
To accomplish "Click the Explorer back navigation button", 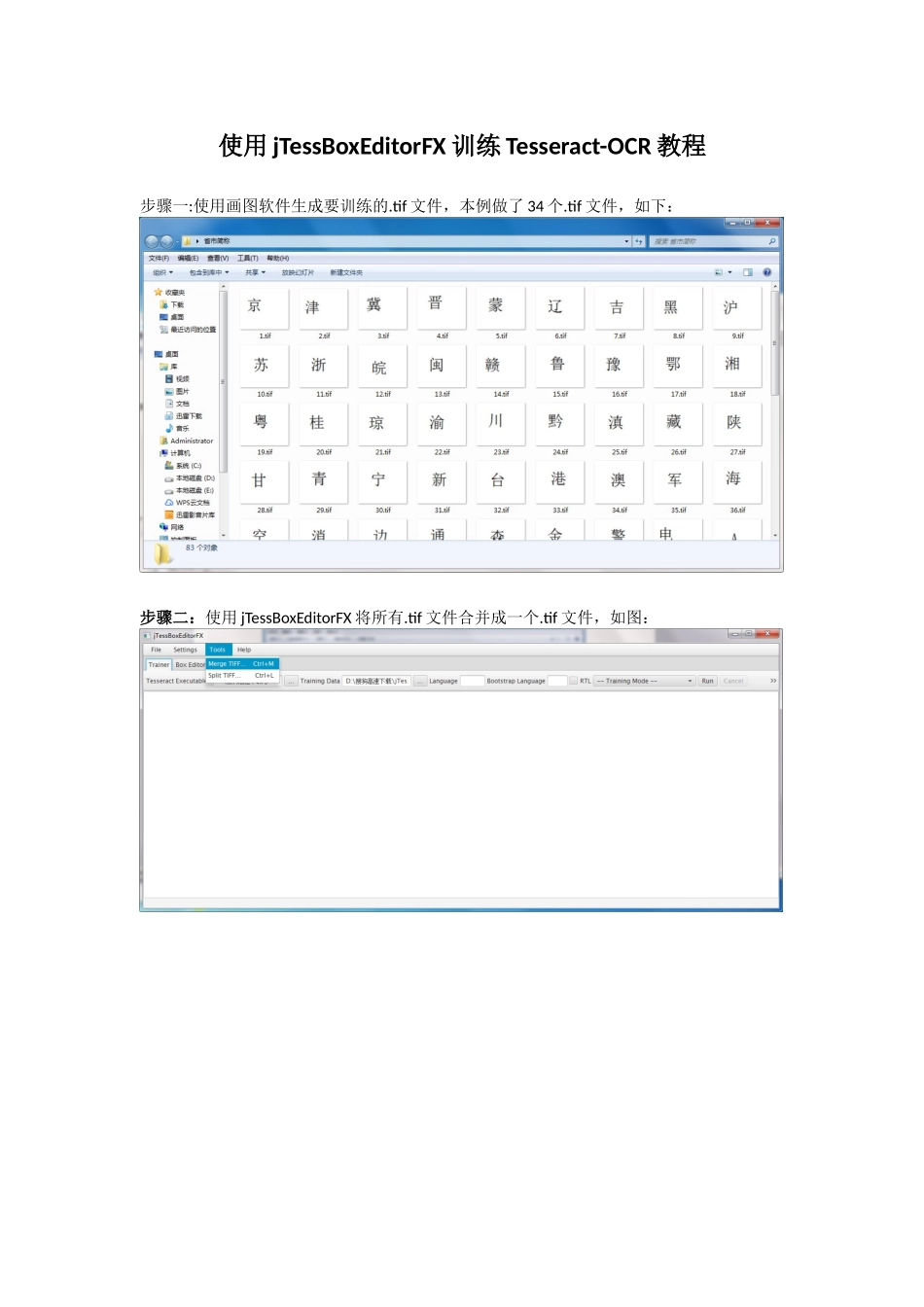I will [152, 241].
